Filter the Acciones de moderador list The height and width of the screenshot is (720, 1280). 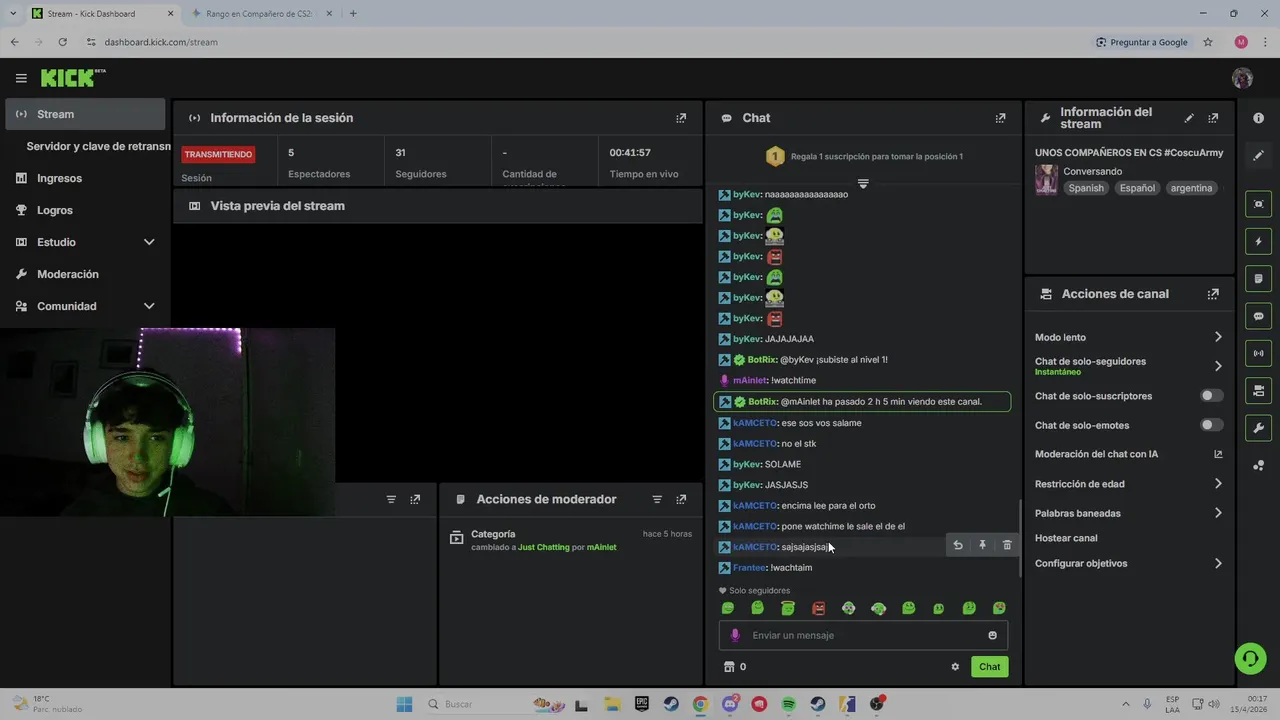coord(657,499)
